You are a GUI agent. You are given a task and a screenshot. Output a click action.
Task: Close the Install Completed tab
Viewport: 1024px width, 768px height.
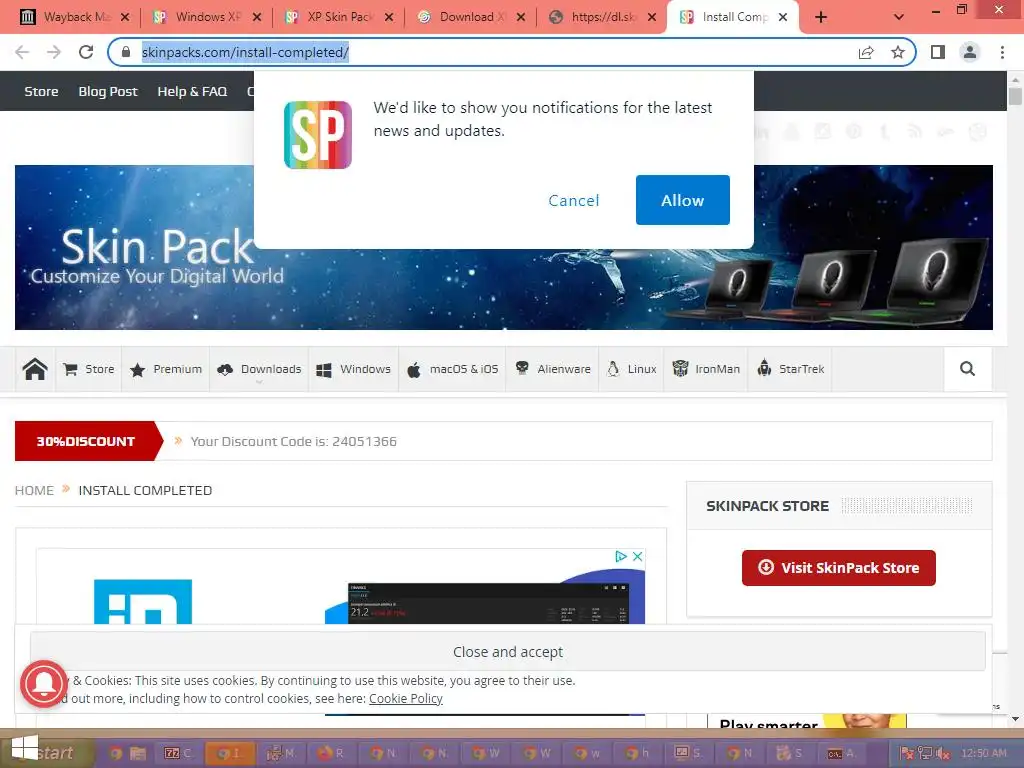click(x=783, y=18)
